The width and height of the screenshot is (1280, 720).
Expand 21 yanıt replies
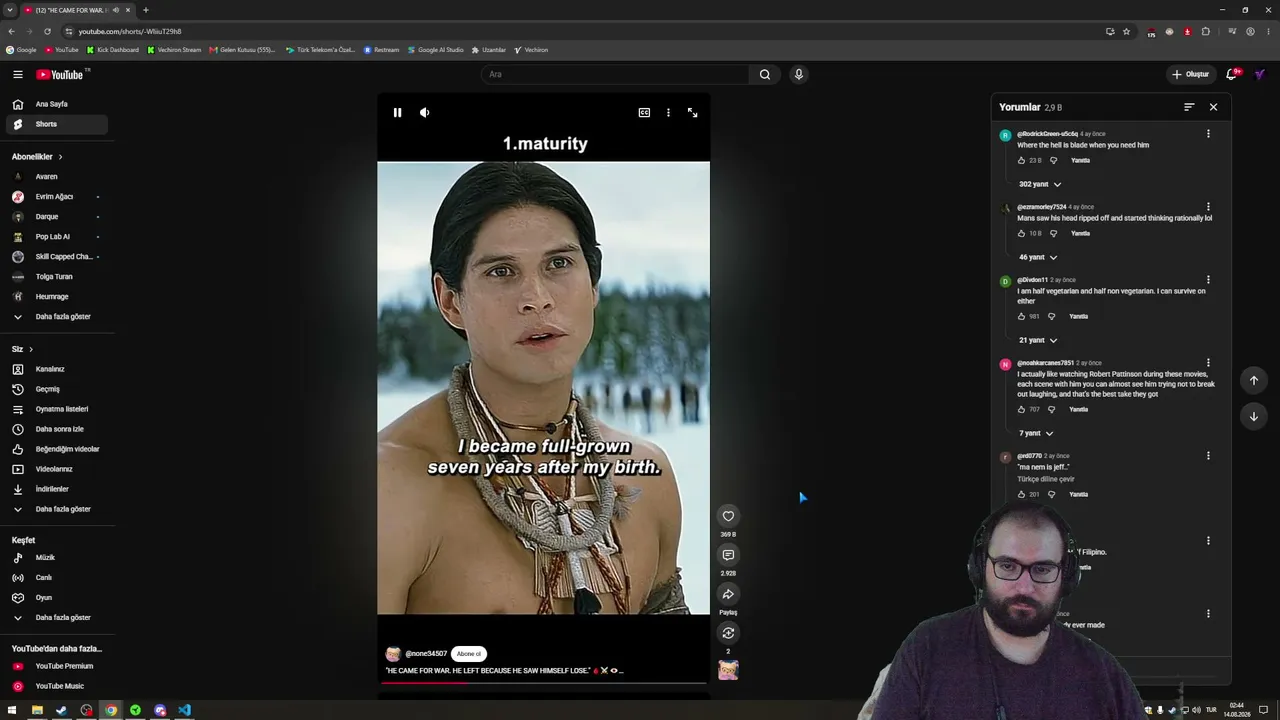pos(1038,340)
